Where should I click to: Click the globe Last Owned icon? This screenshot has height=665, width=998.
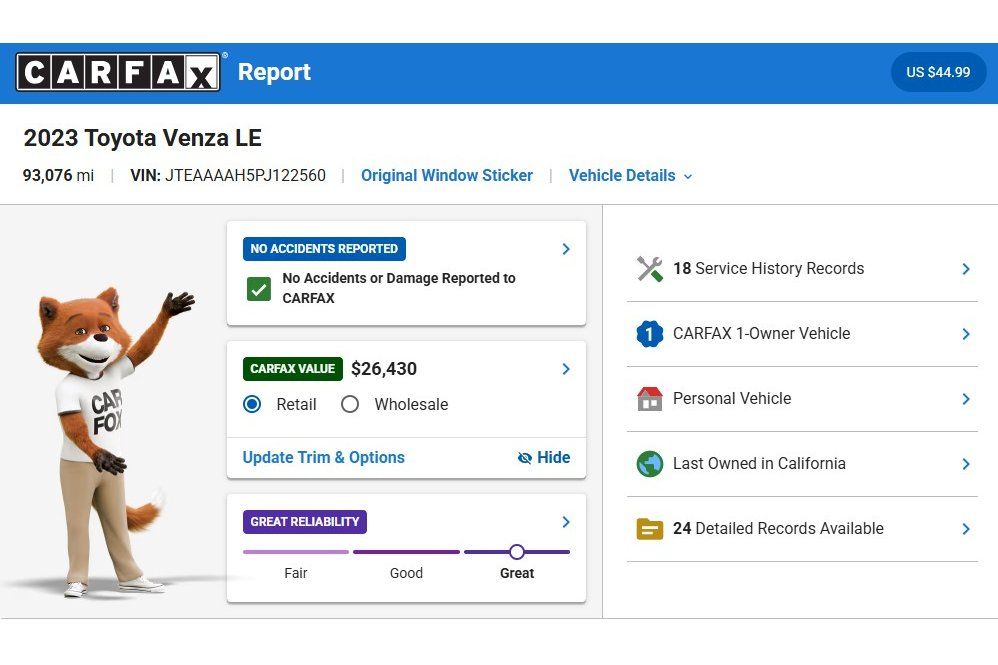click(649, 463)
